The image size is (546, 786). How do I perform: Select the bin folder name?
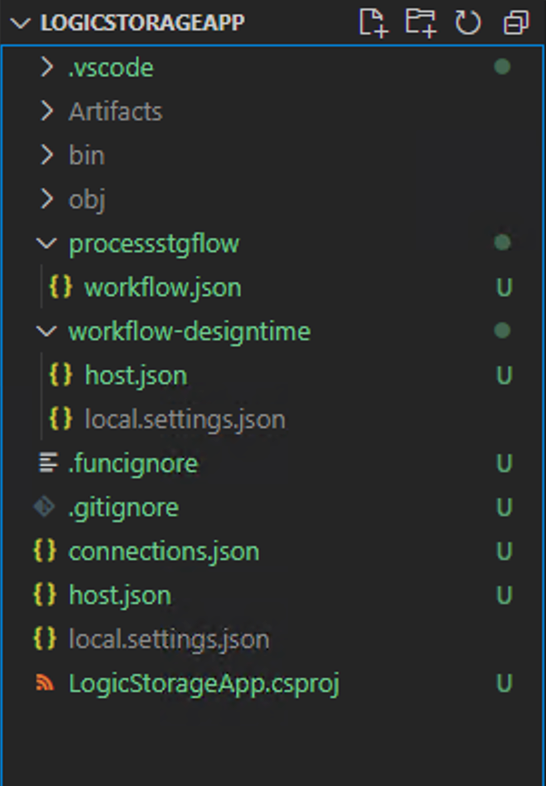pos(87,155)
